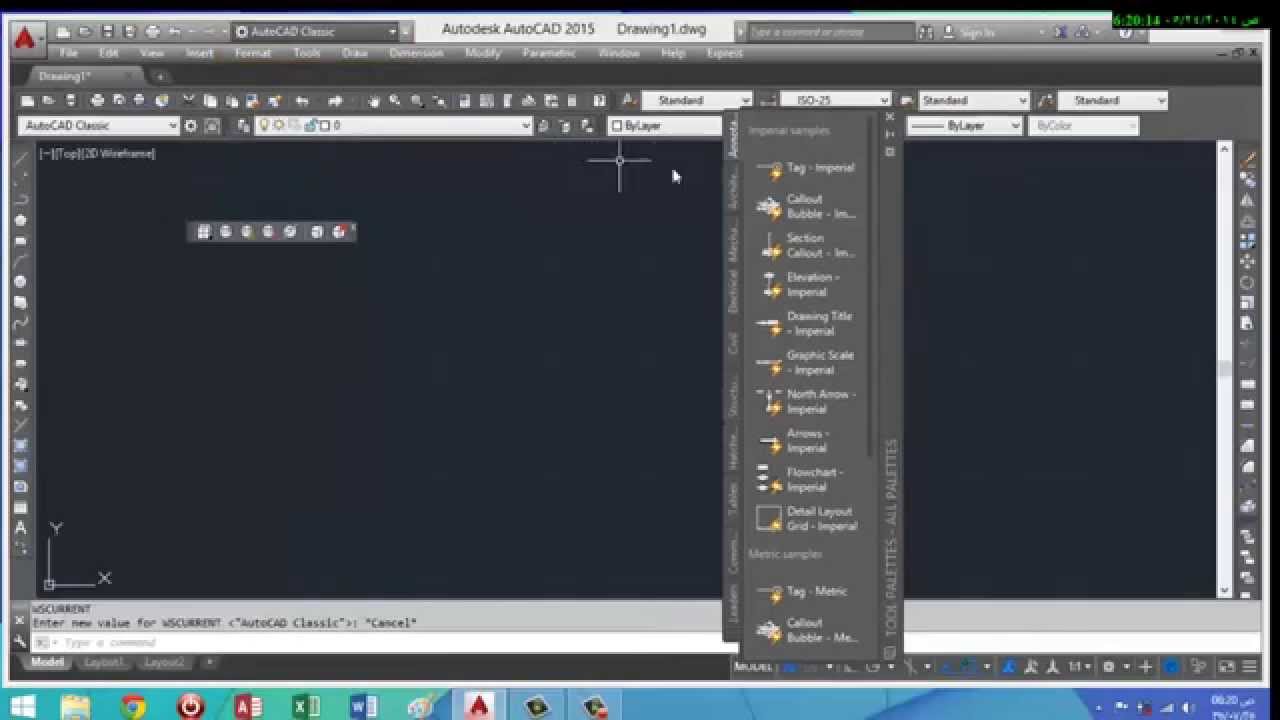Insert Section Callout - Imperial tool

tap(807, 245)
